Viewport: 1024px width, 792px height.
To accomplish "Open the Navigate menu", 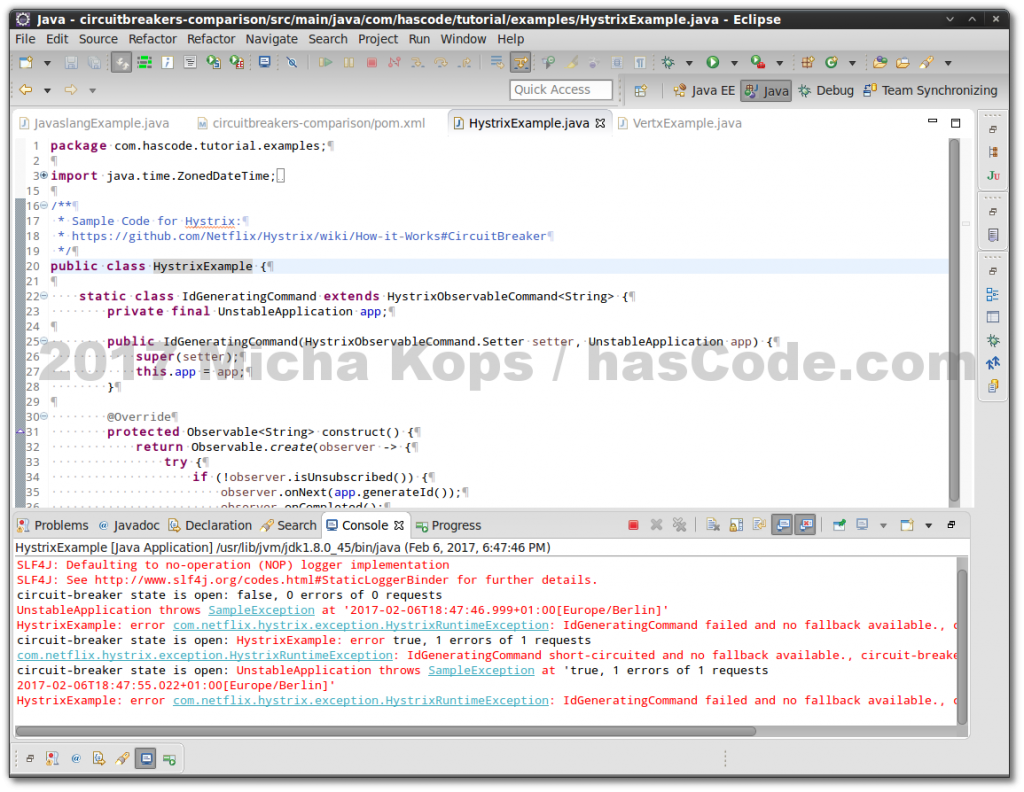I will (x=272, y=39).
